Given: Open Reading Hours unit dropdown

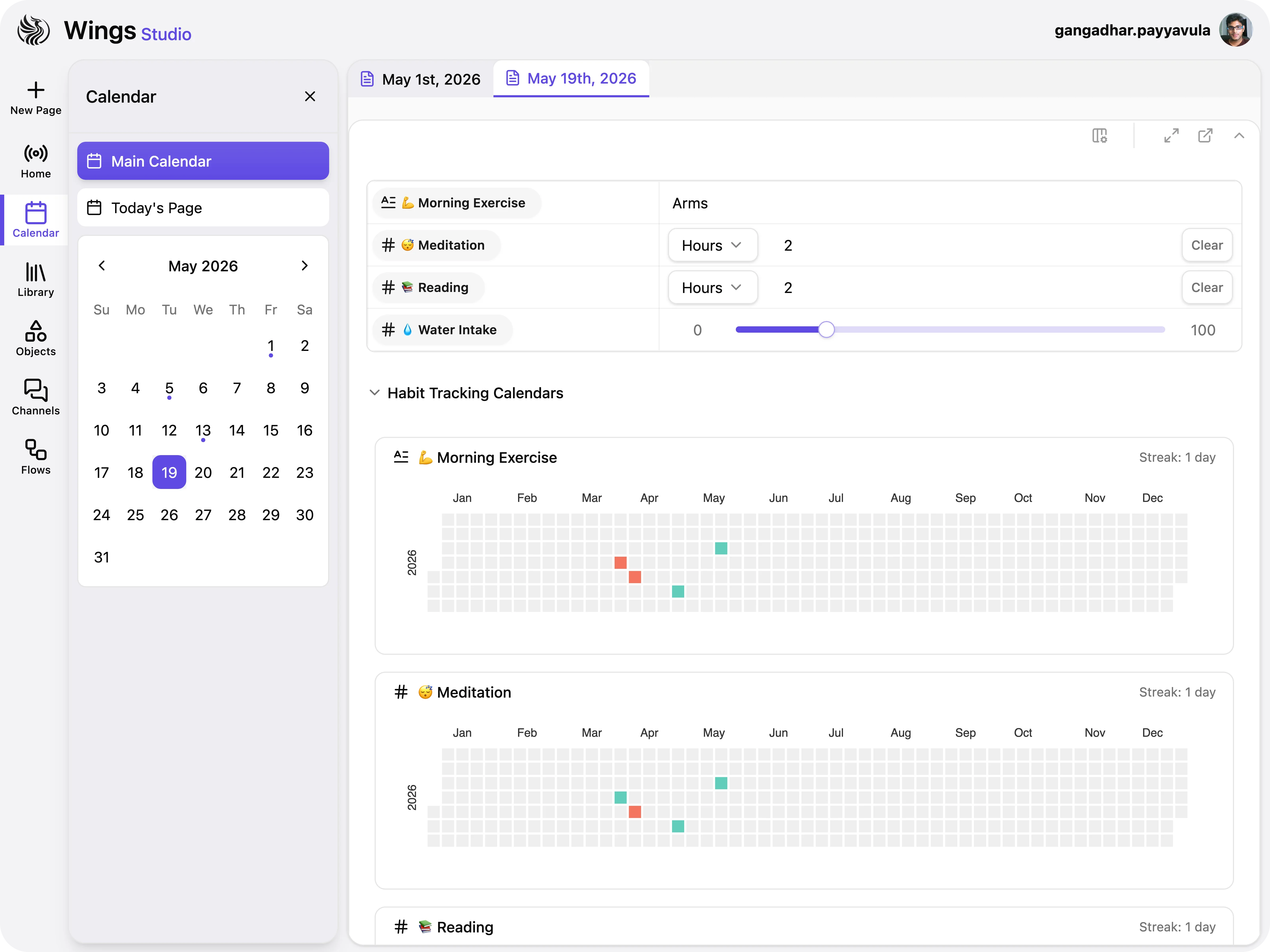Looking at the screenshot, I should click(713, 288).
